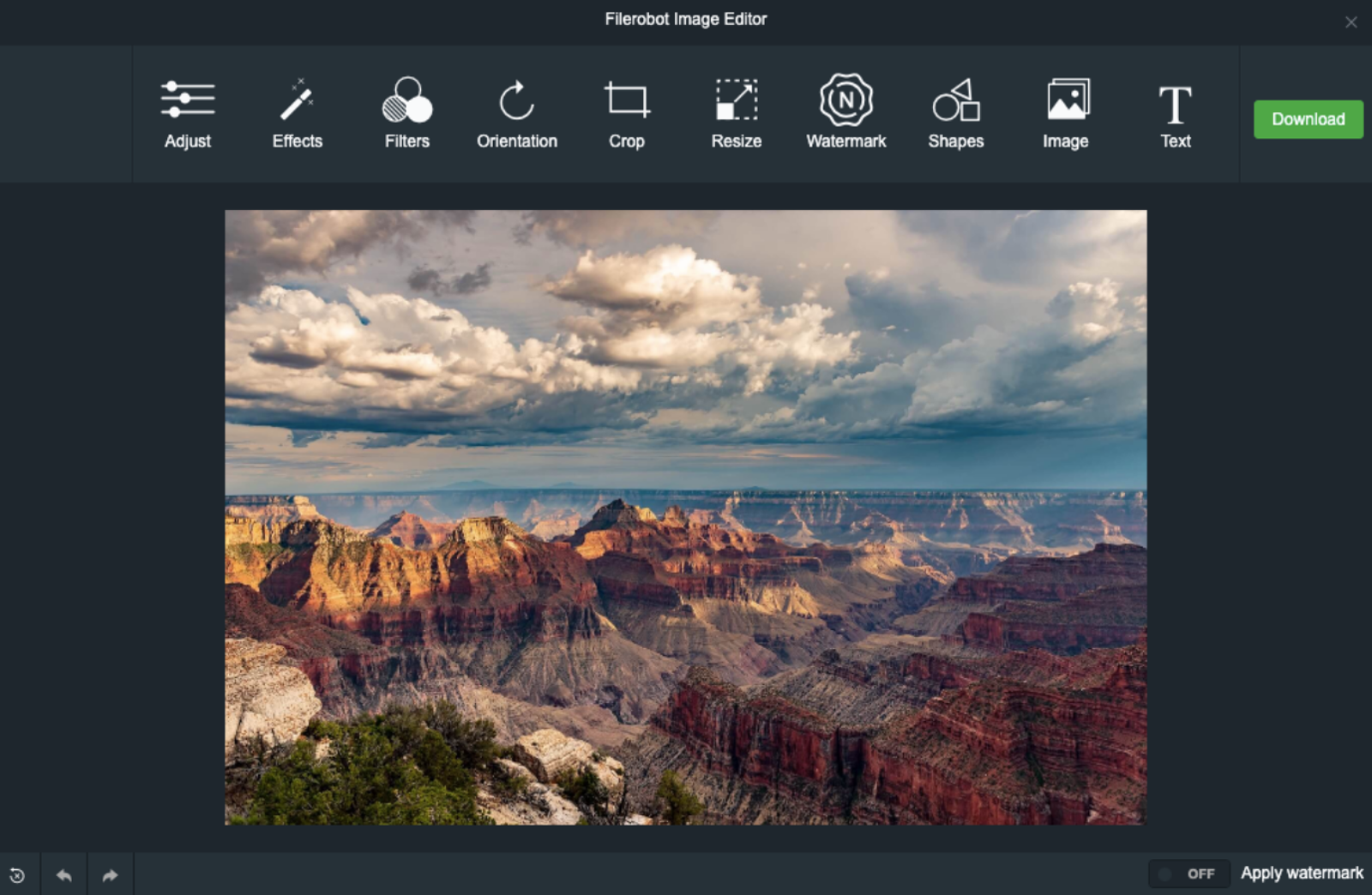This screenshot has width=1372, height=895.
Task: Click the Apply watermark label
Action: coord(1302,873)
